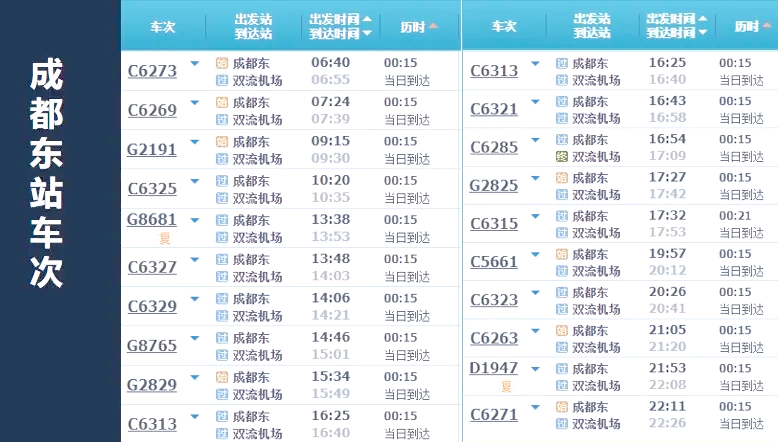The height and width of the screenshot is (442, 778).
Task: Click arrival time 22:26
Action: point(667,423)
